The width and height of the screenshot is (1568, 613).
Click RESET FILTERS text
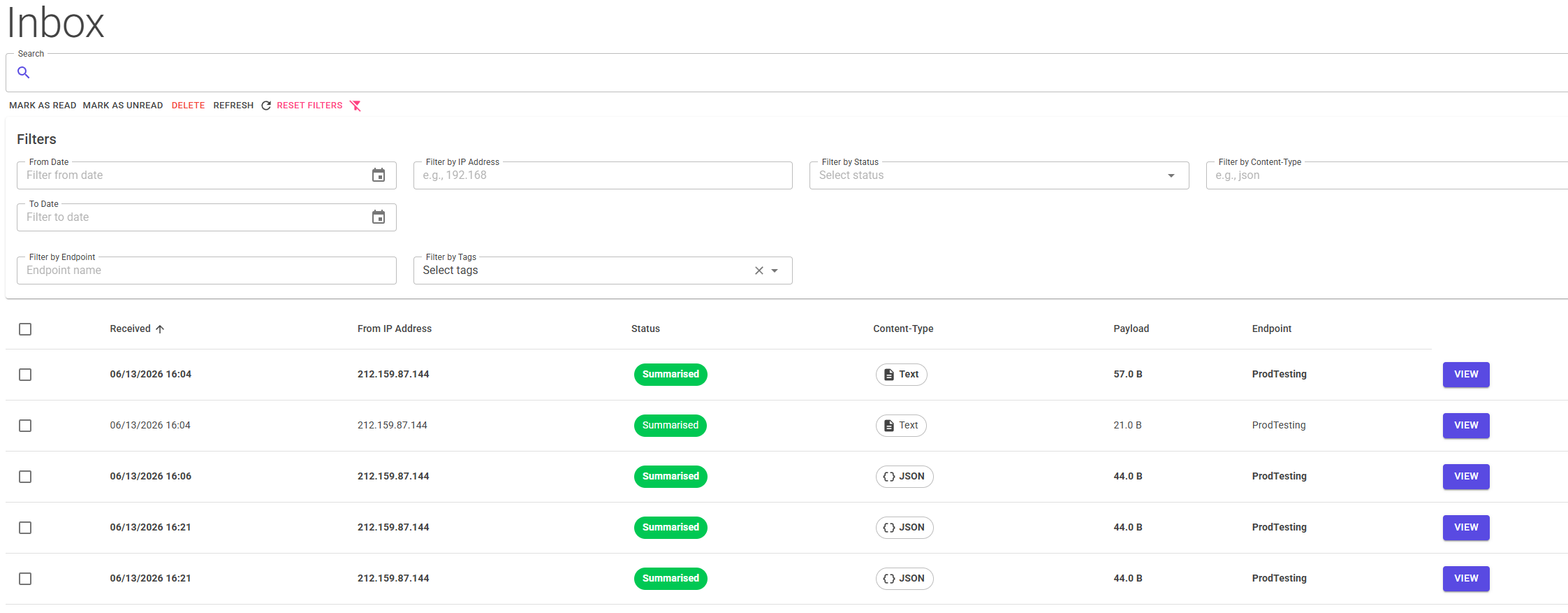pos(309,106)
